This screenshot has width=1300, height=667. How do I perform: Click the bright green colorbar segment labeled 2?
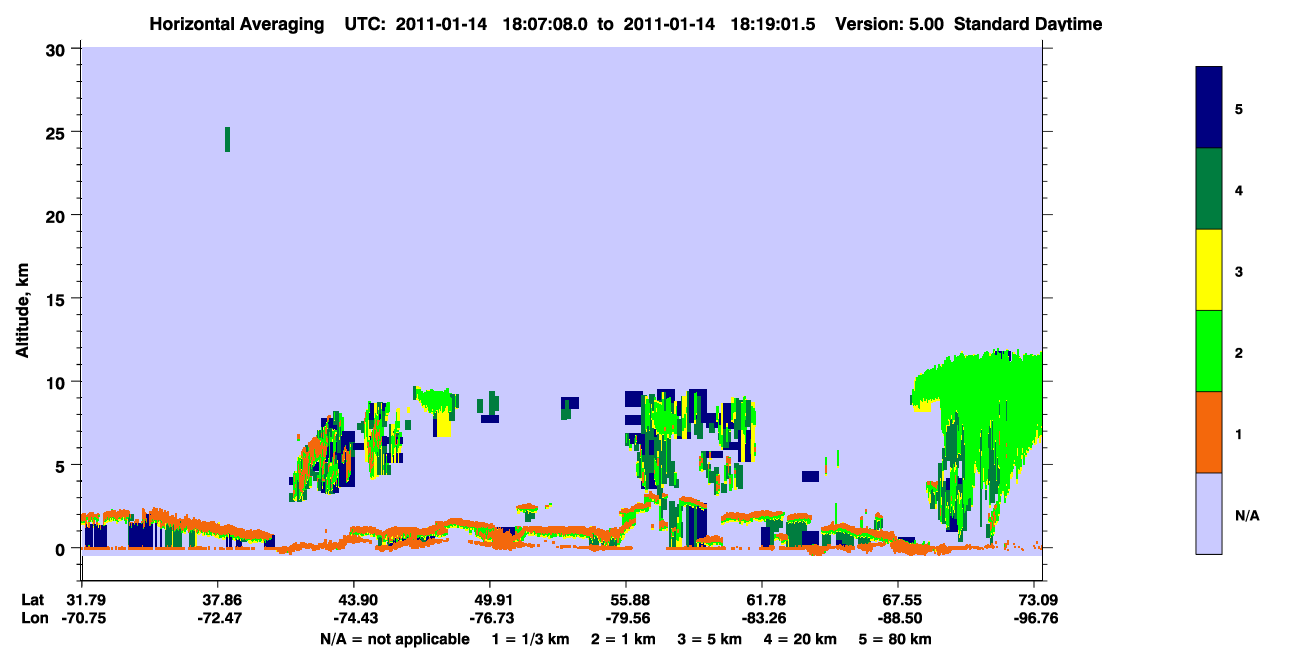(x=1209, y=351)
